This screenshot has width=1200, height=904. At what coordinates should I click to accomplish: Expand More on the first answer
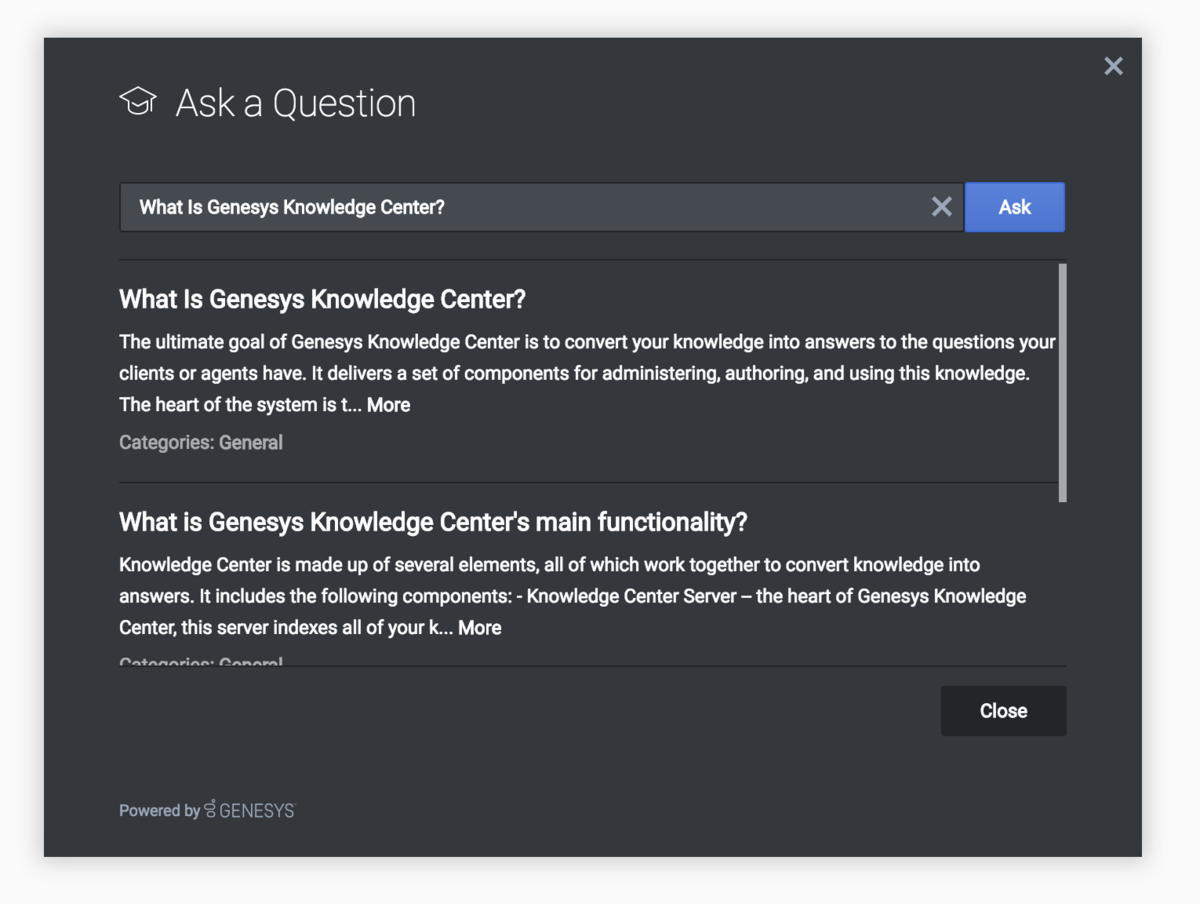coord(388,405)
